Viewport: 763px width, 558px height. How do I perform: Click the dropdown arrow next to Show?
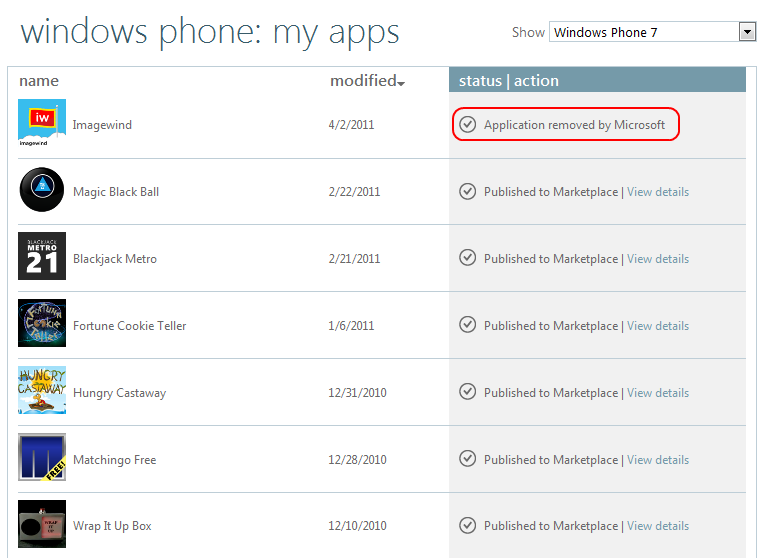(747, 33)
